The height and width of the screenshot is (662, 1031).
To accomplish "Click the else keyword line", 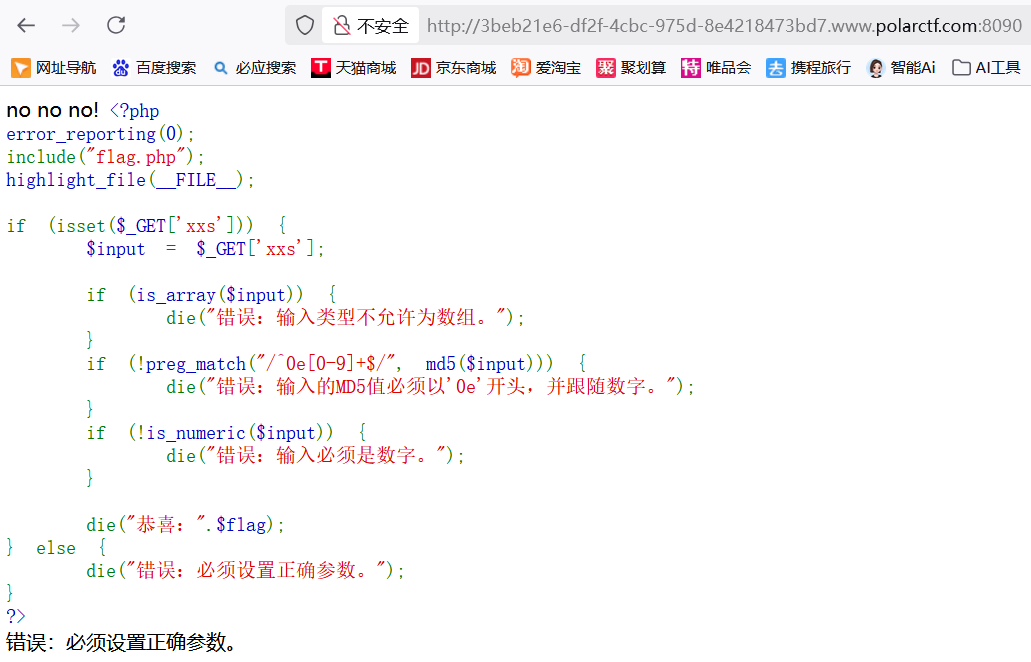I will [56, 548].
